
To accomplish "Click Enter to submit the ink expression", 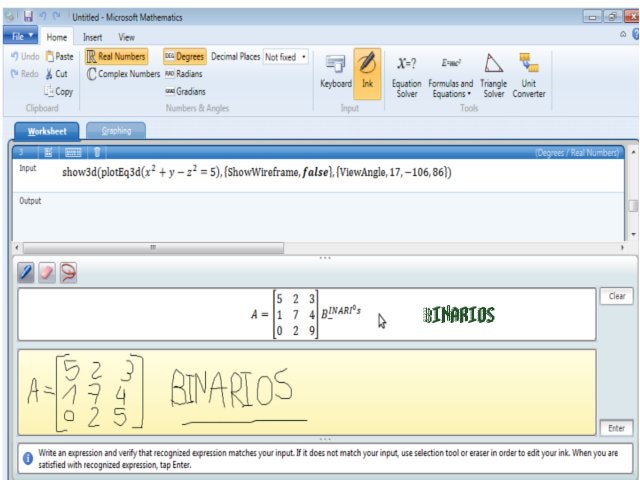I will pos(616,428).
